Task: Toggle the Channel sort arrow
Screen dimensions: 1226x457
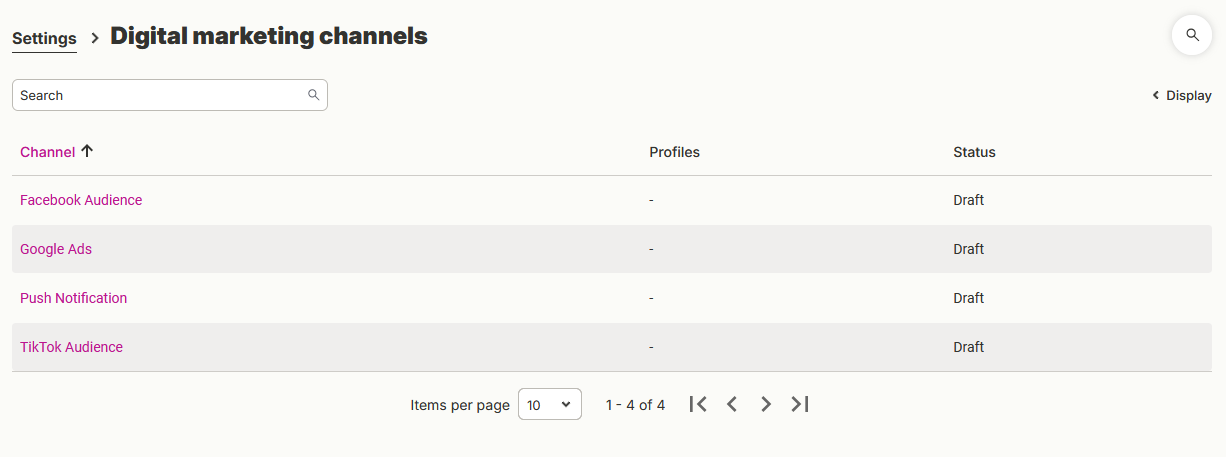Action: [87, 151]
